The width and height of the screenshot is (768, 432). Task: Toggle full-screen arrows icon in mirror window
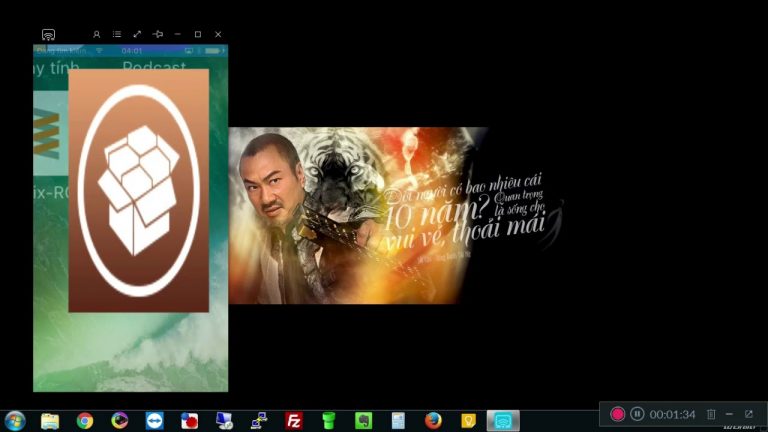coord(137,34)
